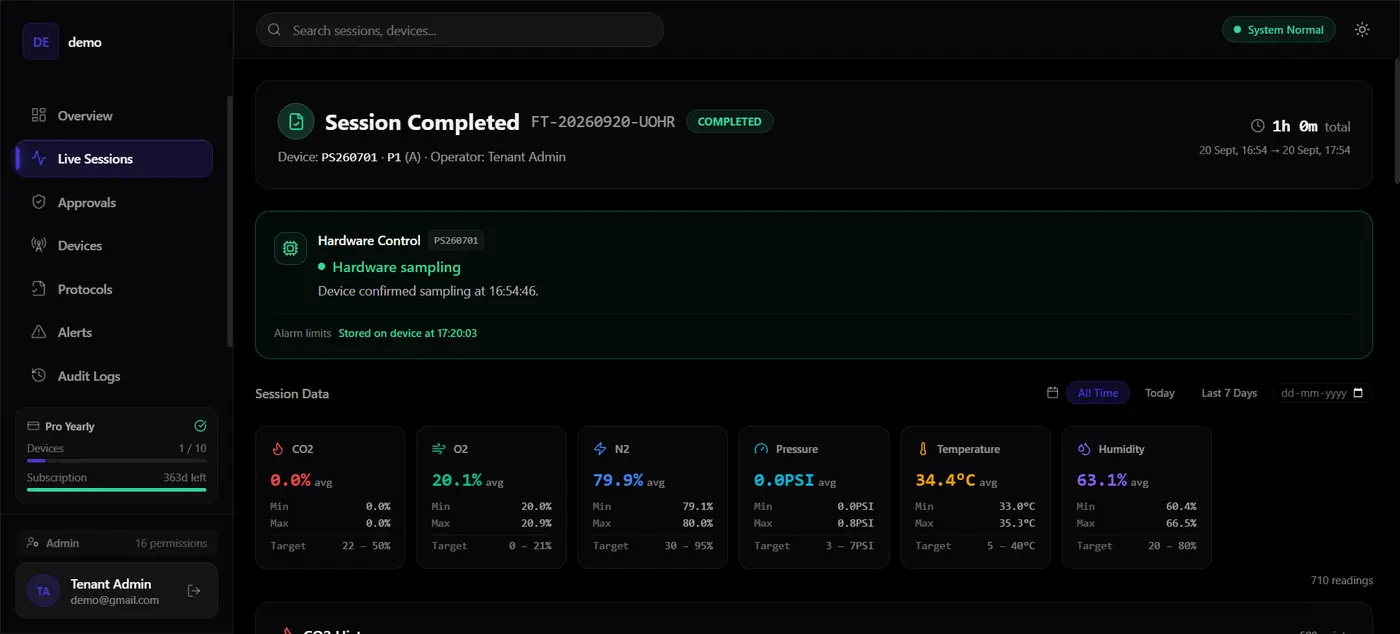Open the Alerts section
Viewport: 1400px width, 634px height.
[x=114, y=332]
